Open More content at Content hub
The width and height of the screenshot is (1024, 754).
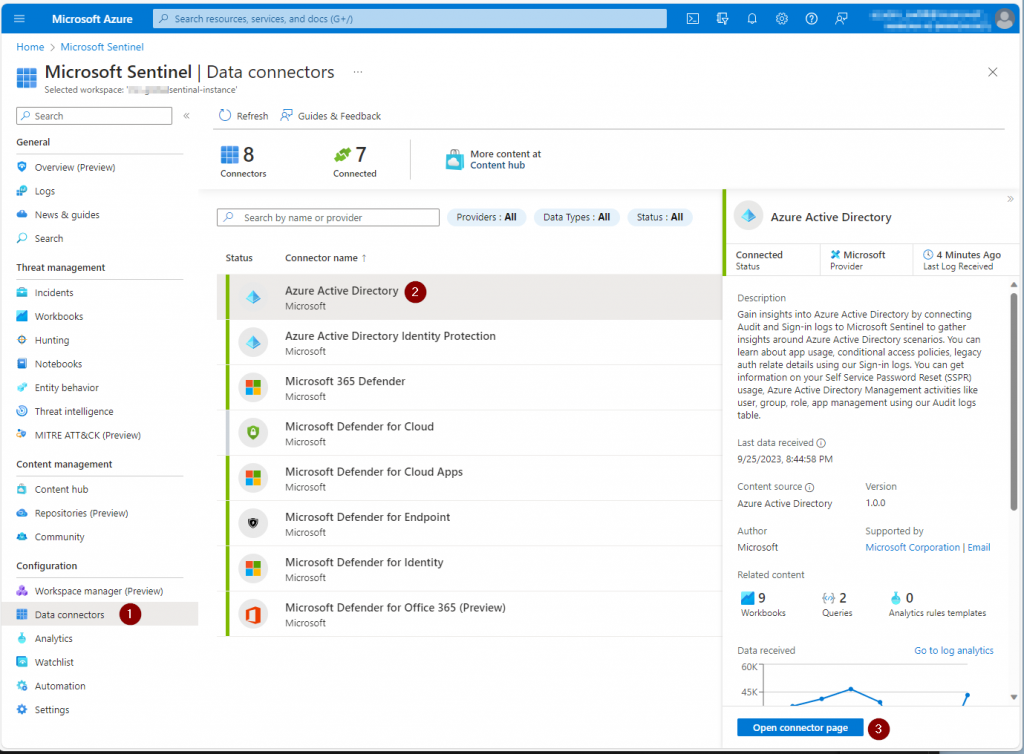tap(493, 160)
